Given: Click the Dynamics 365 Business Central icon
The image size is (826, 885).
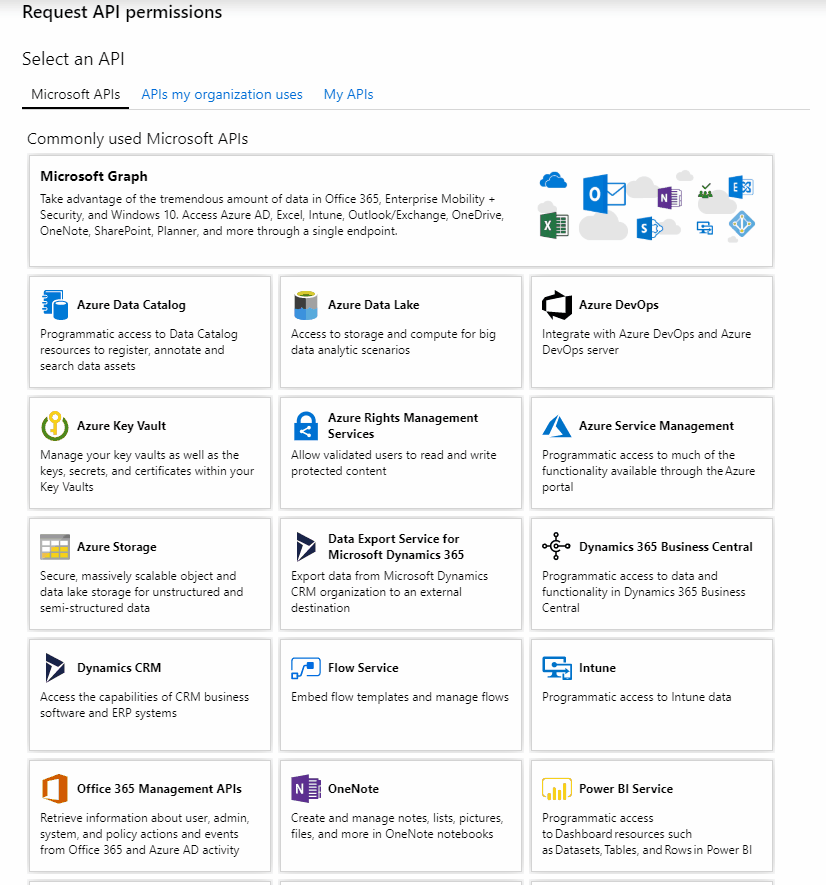Looking at the screenshot, I should tap(557, 546).
